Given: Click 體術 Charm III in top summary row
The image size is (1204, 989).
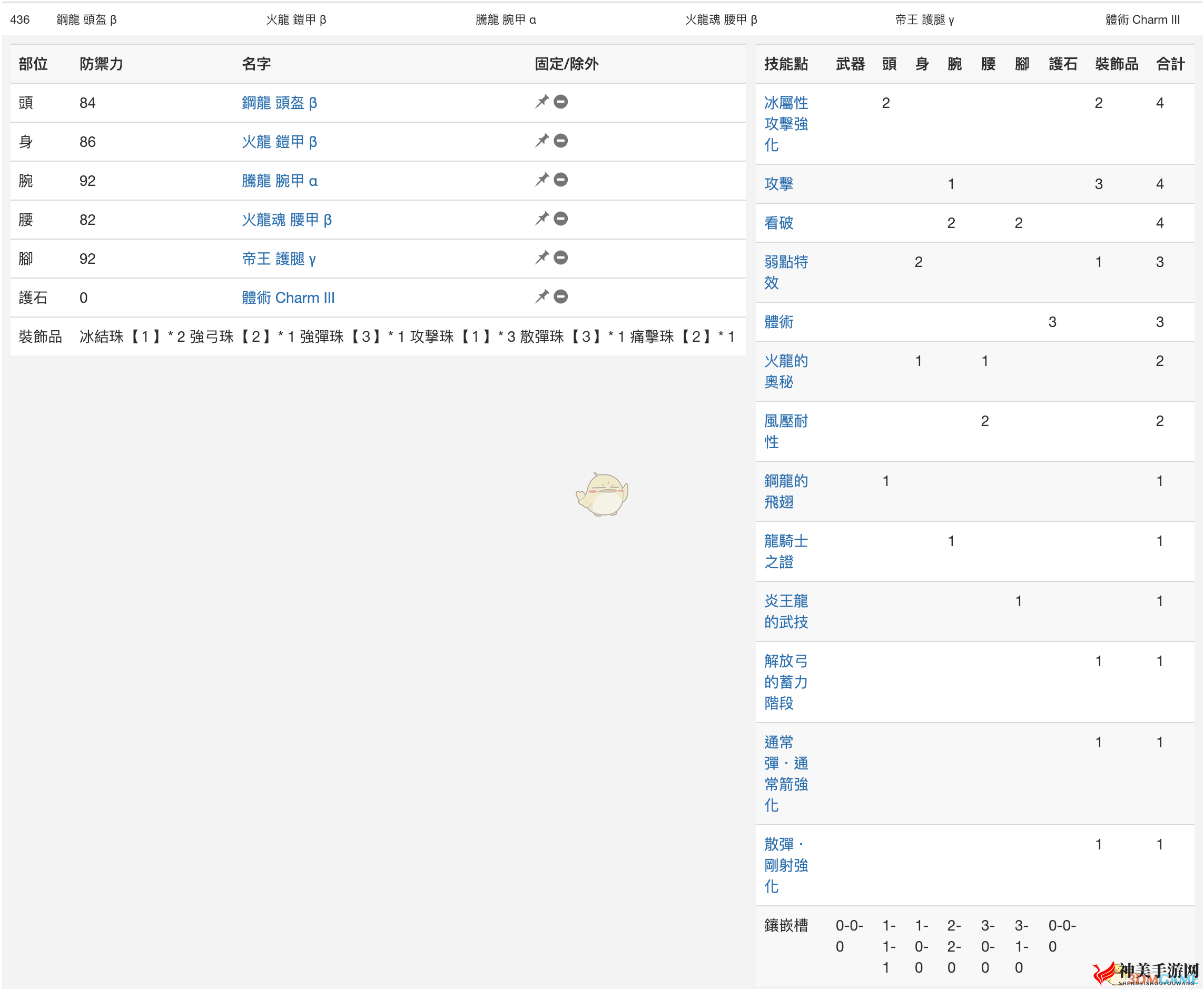Looking at the screenshot, I should [x=1142, y=20].
